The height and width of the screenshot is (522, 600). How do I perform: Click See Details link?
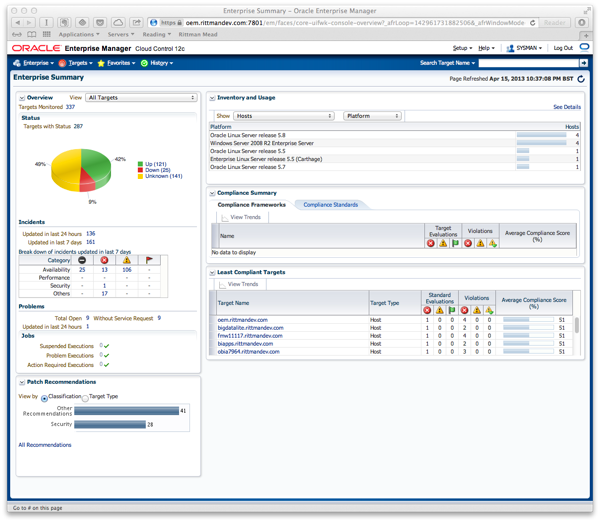click(567, 107)
